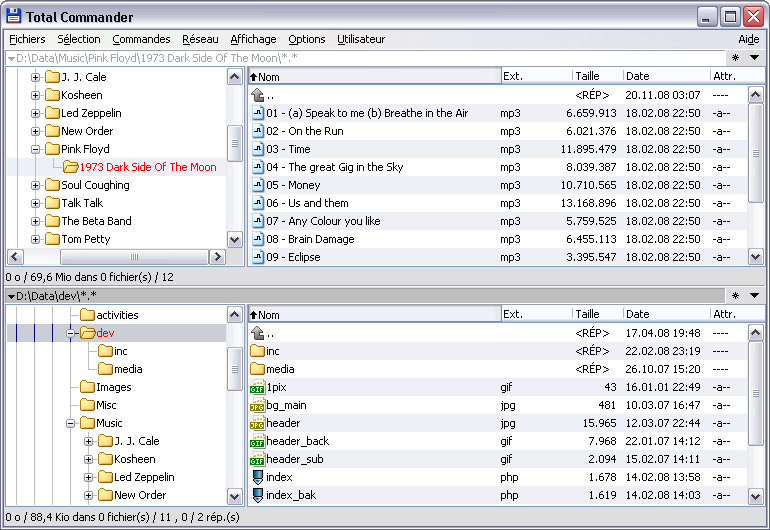Select file 07 - Any Colour you like
This screenshot has width=770, height=530.
tap(497, 221)
